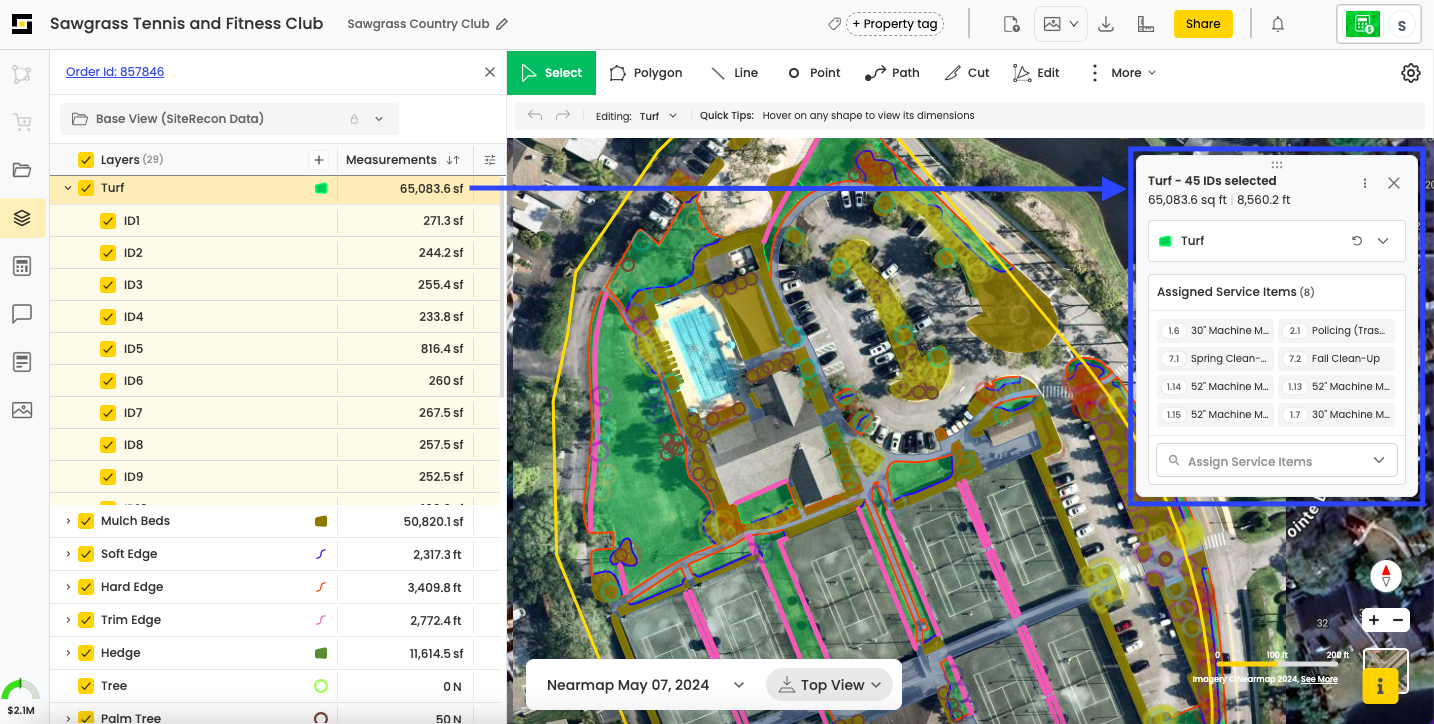Uncheck the ID3 checkbox
Image resolution: width=1434 pixels, height=724 pixels.
[108, 285]
